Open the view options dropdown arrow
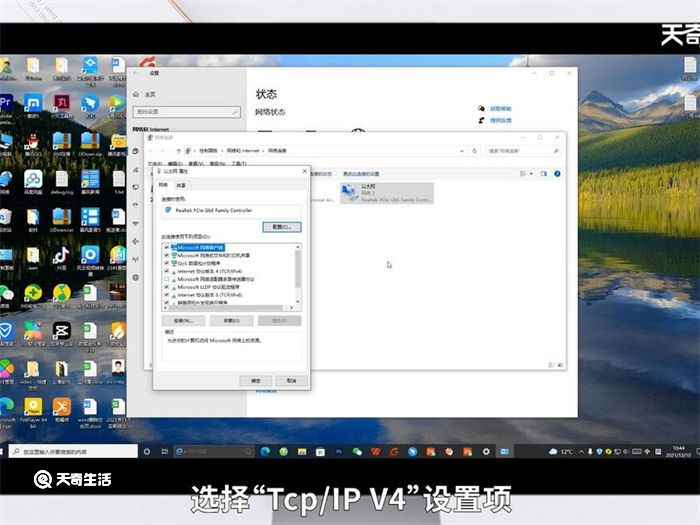700x525 pixels. click(x=531, y=174)
